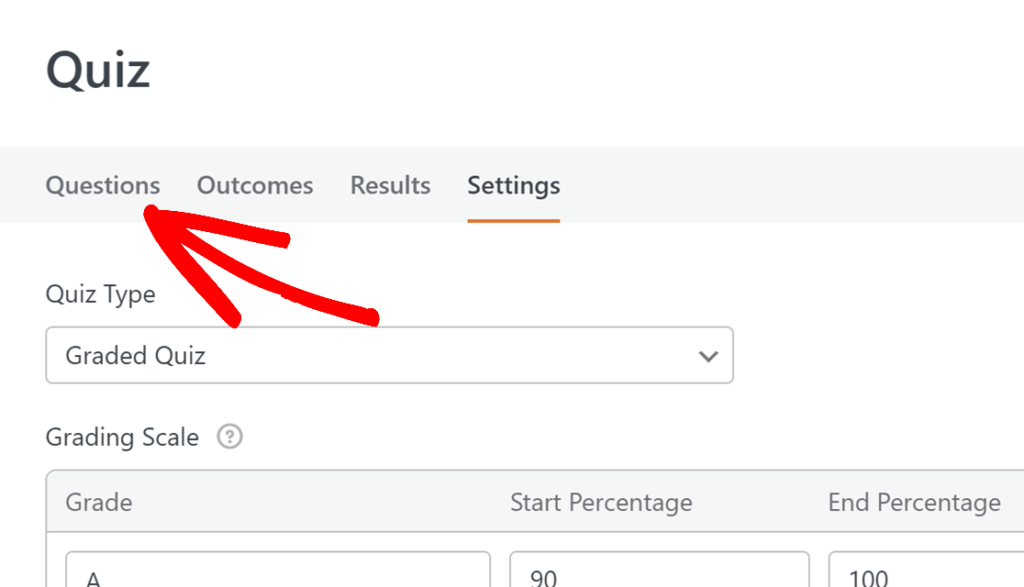Click the Quiz page heading
This screenshot has width=1024, height=587.
coord(98,72)
